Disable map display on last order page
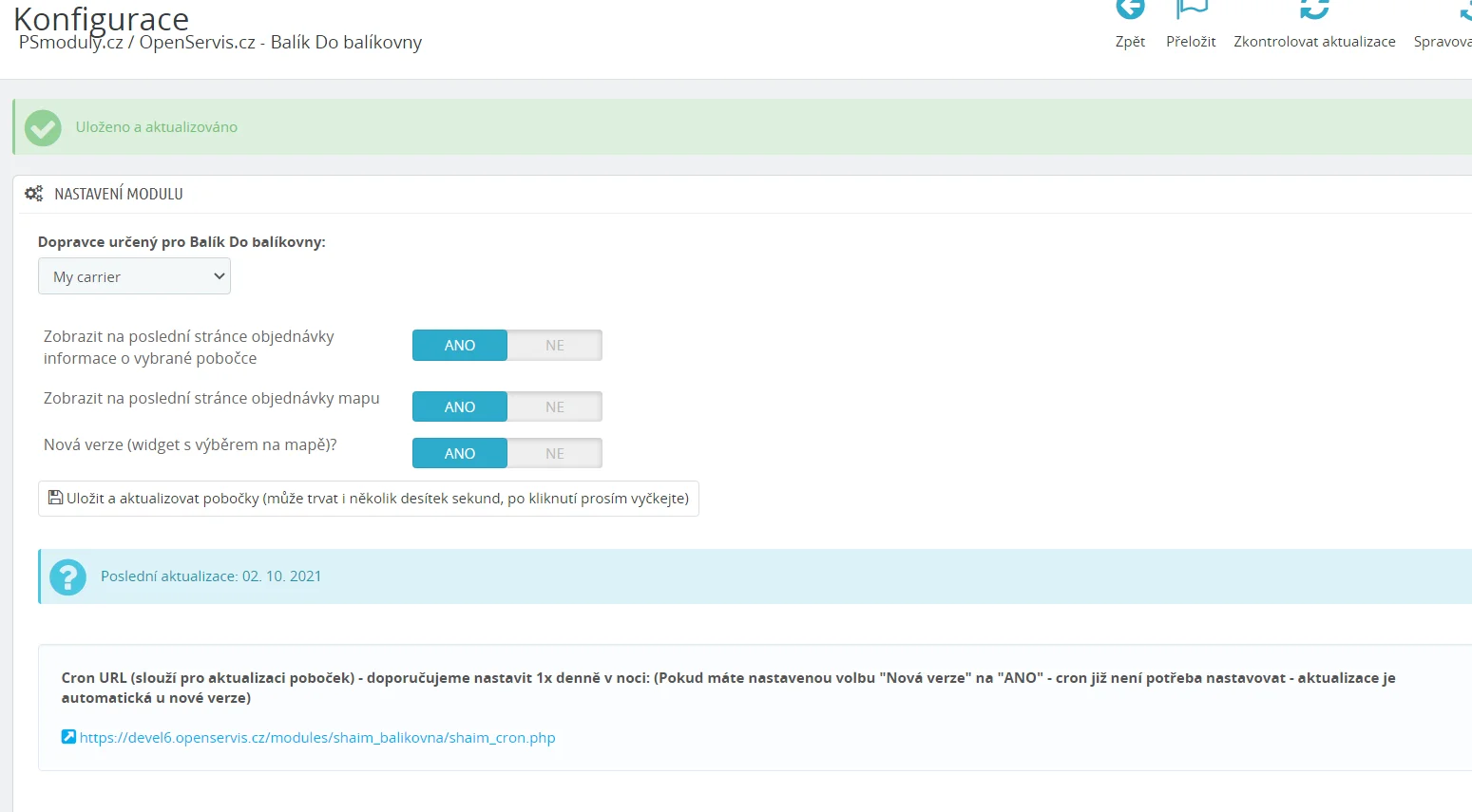 pos(554,407)
